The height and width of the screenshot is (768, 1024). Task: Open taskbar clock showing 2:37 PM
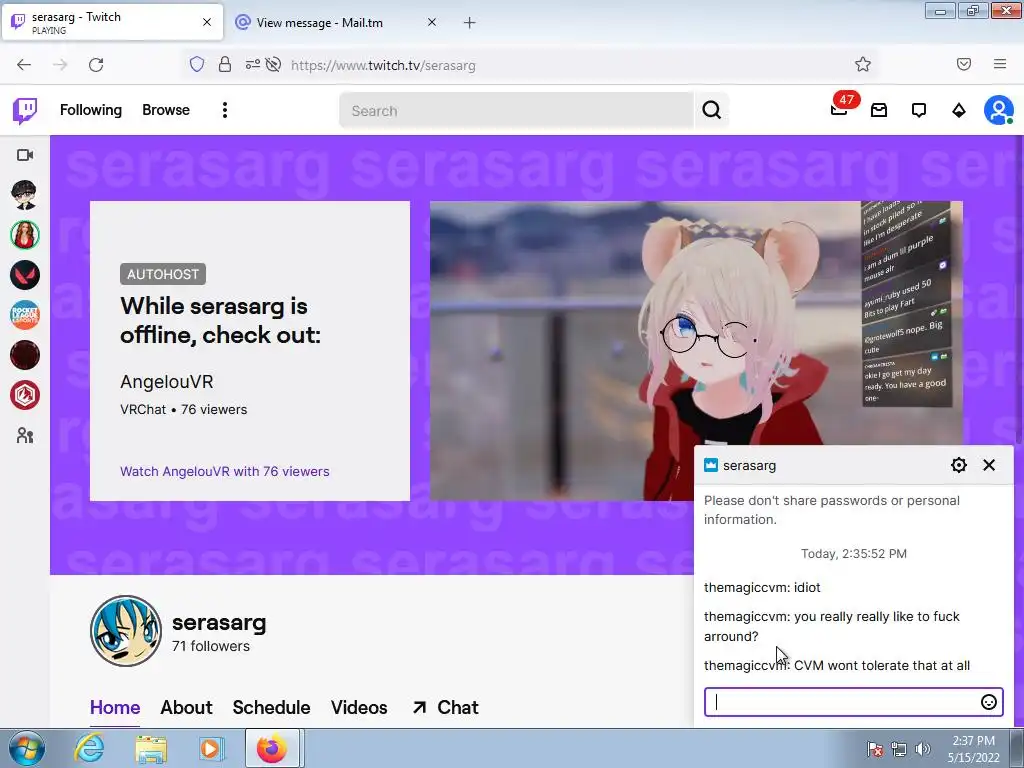(x=973, y=749)
